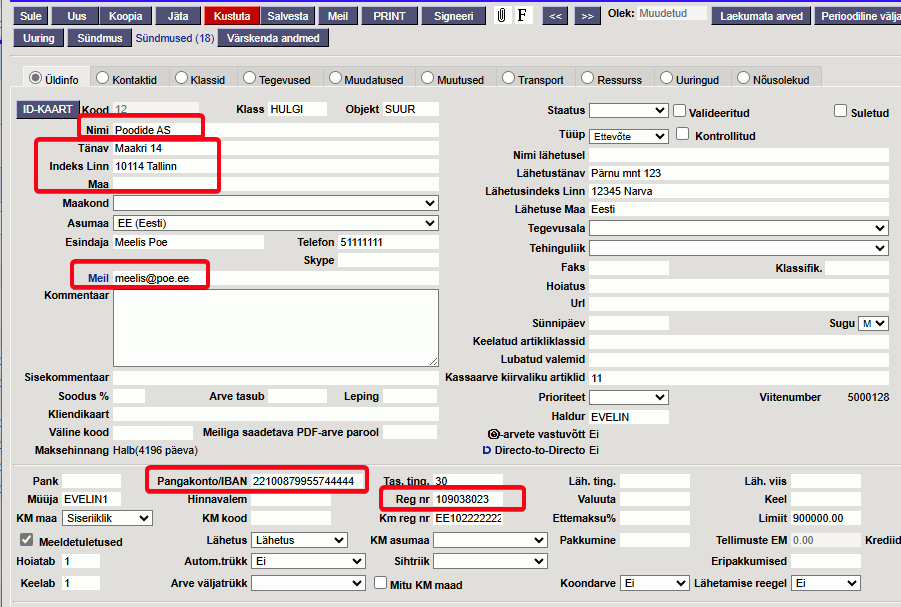Open the Sündmused (18) link
The width and height of the screenshot is (901, 607).
tap(175, 39)
